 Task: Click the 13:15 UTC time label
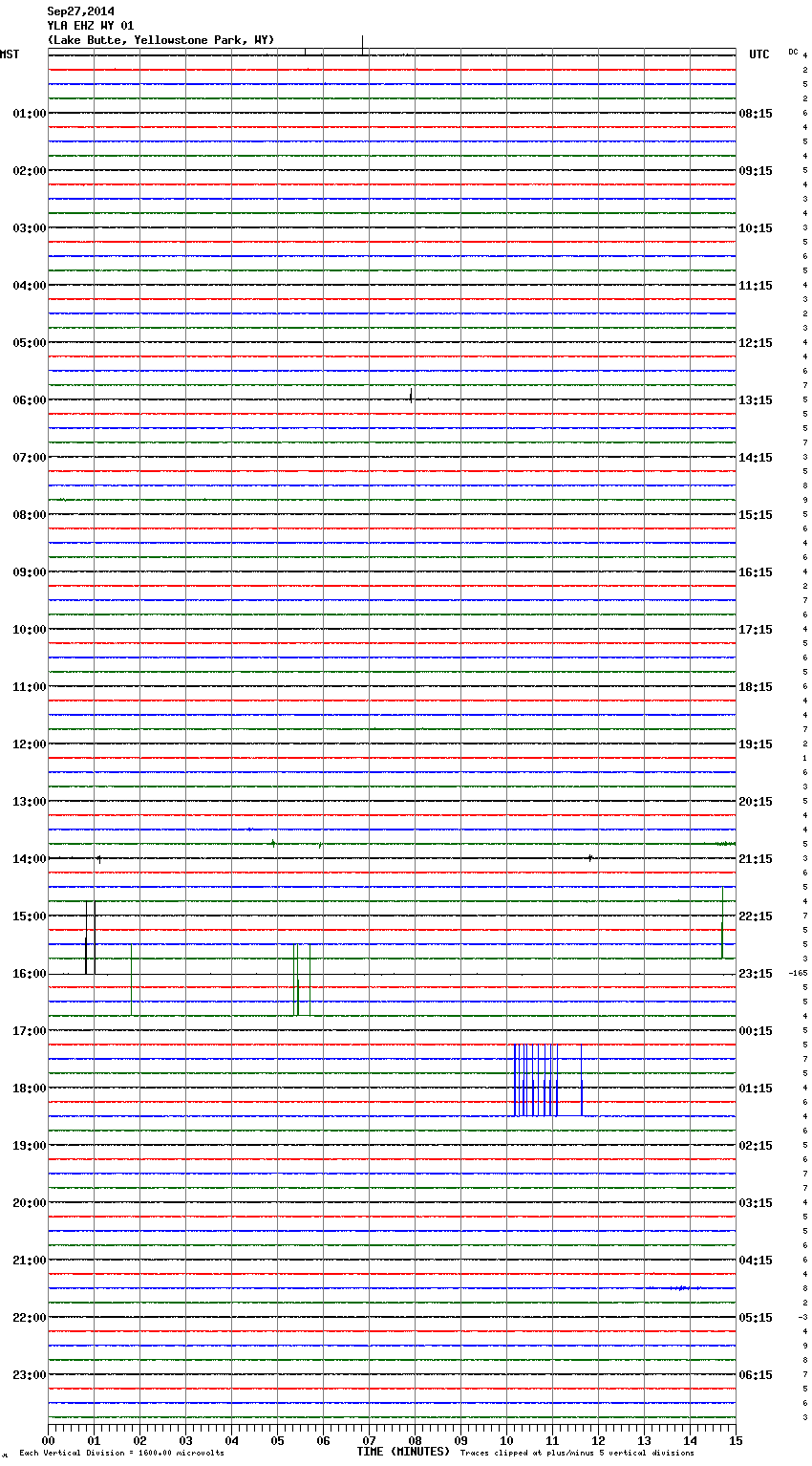tap(756, 400)
